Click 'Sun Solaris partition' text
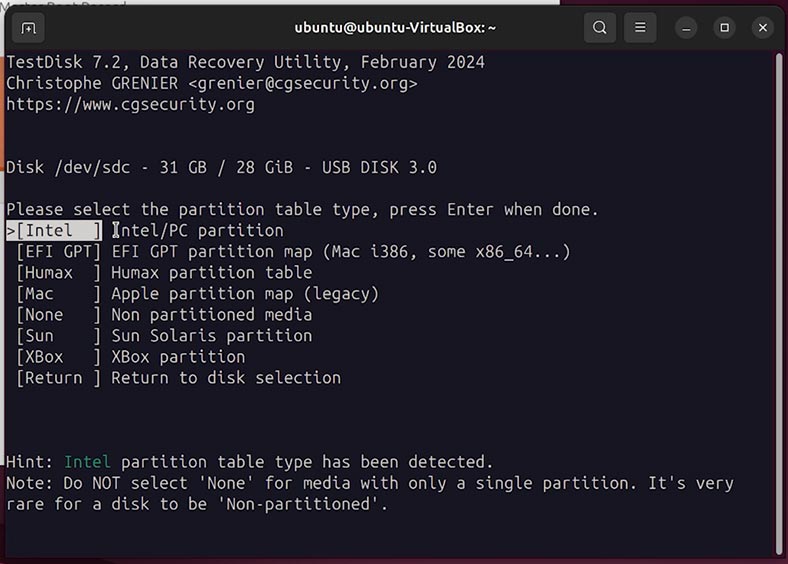 (x=212, y=336)
